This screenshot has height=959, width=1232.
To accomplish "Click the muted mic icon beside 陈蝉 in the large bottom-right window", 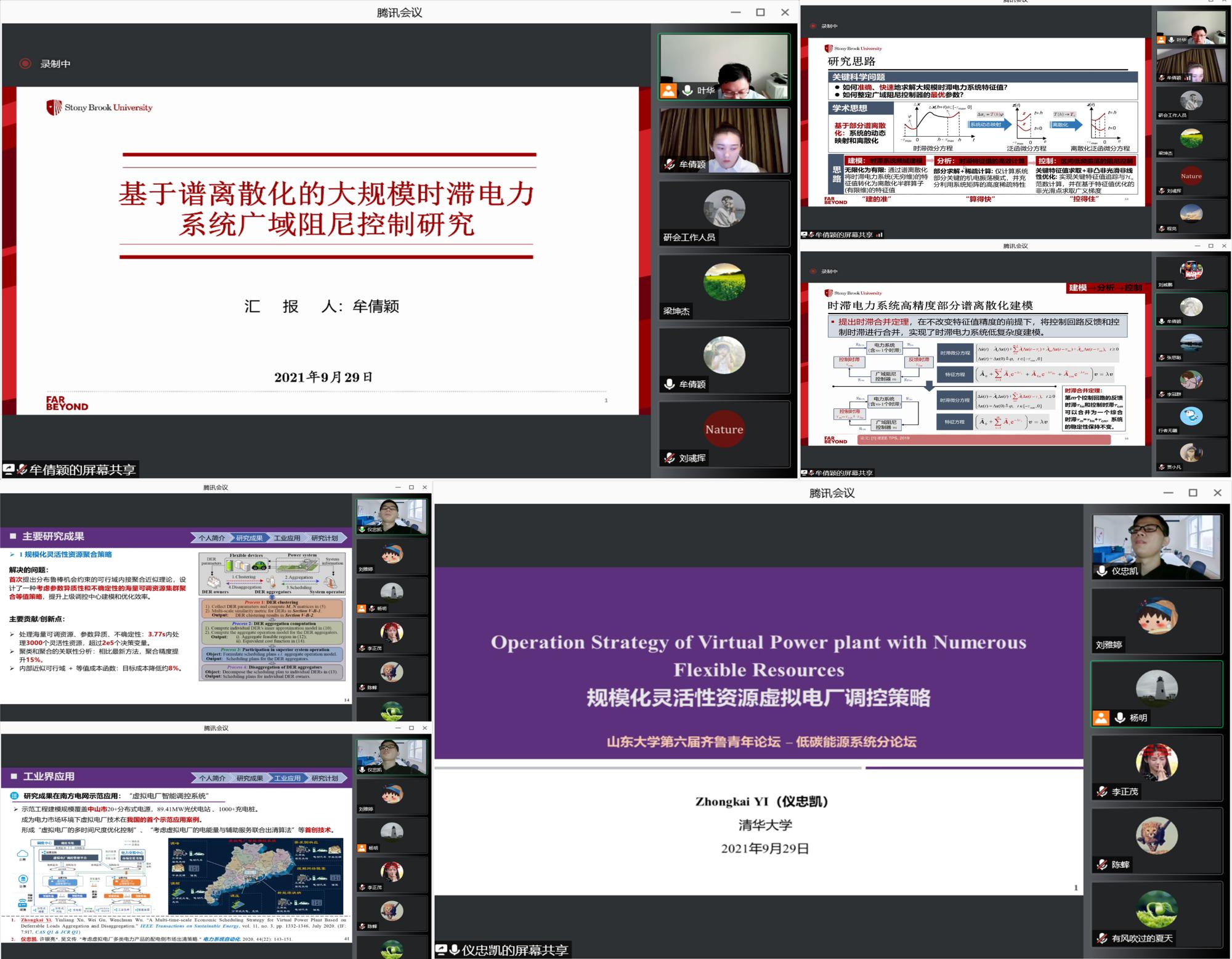I will pos(1102,865).
